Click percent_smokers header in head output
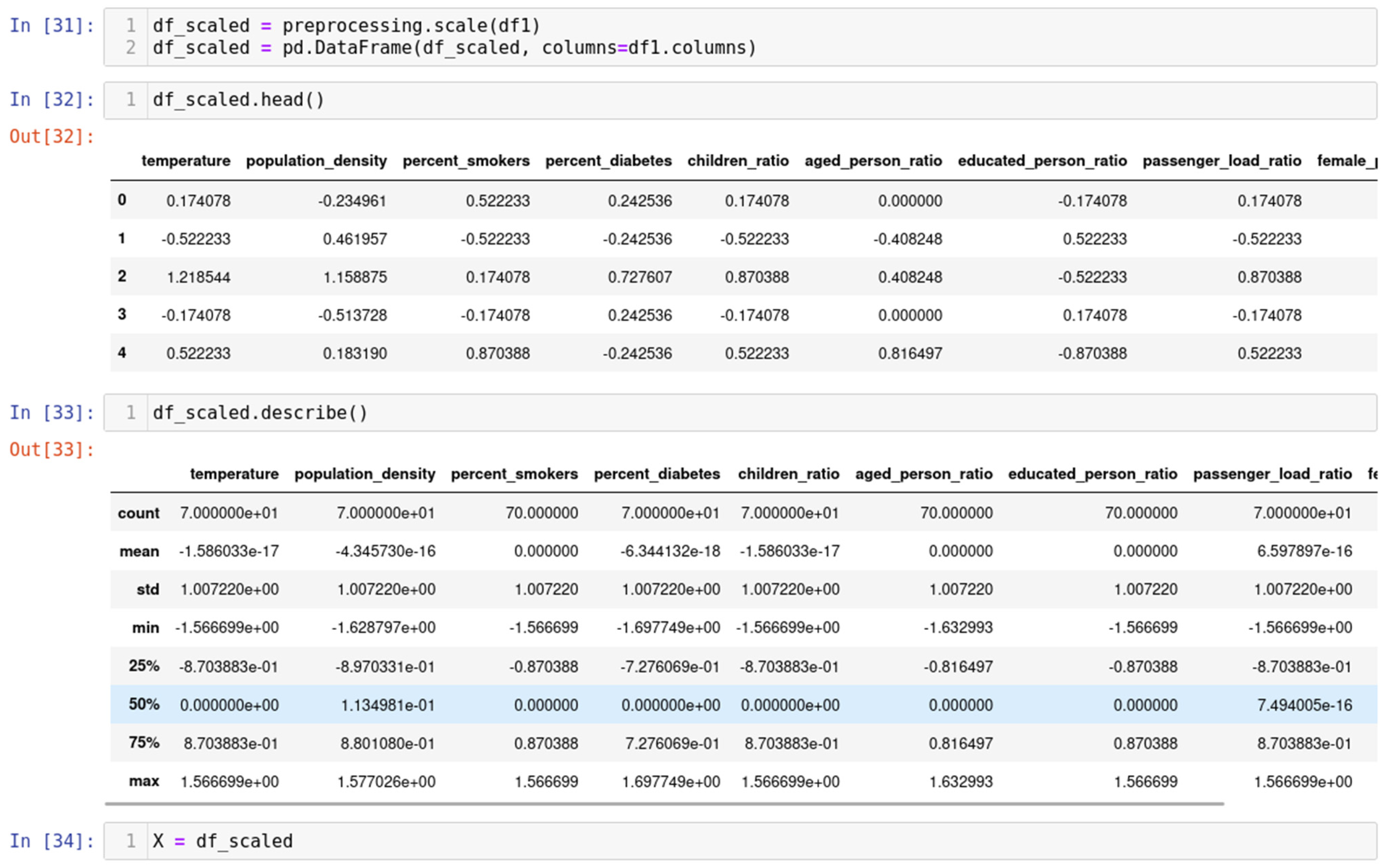Screen dimensions: 1385x868 point(466,161)
